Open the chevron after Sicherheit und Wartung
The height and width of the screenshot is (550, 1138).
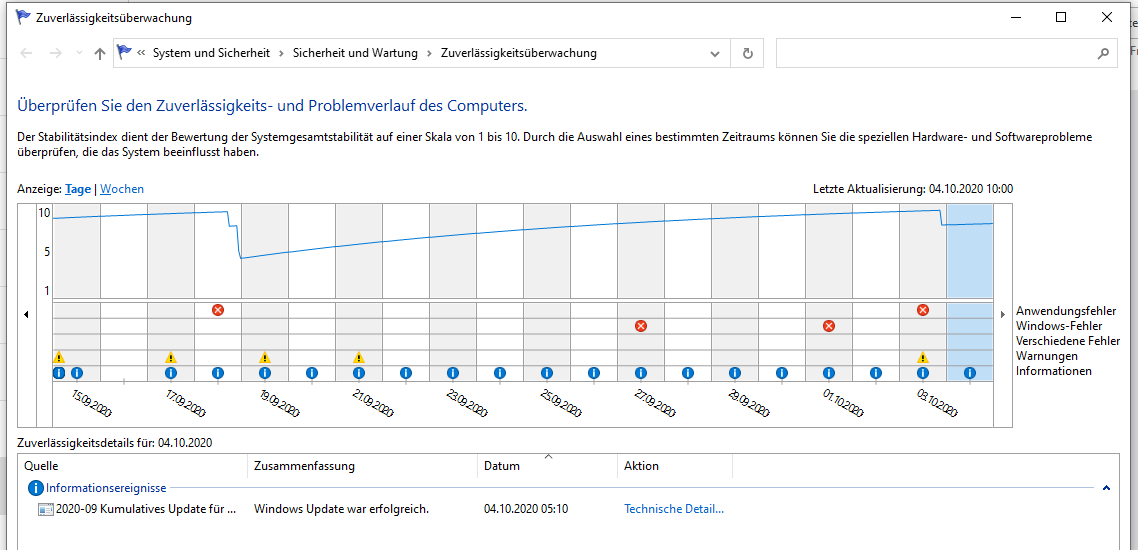point(430,53)
